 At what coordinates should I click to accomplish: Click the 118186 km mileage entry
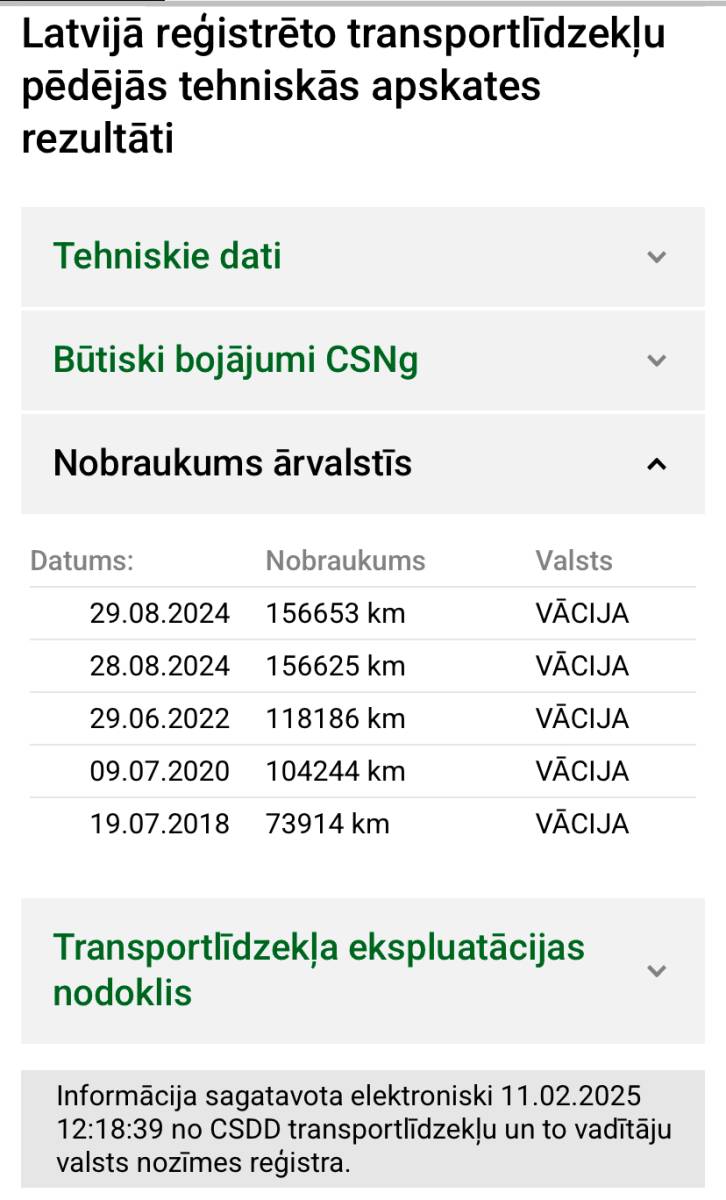(335, 719)
